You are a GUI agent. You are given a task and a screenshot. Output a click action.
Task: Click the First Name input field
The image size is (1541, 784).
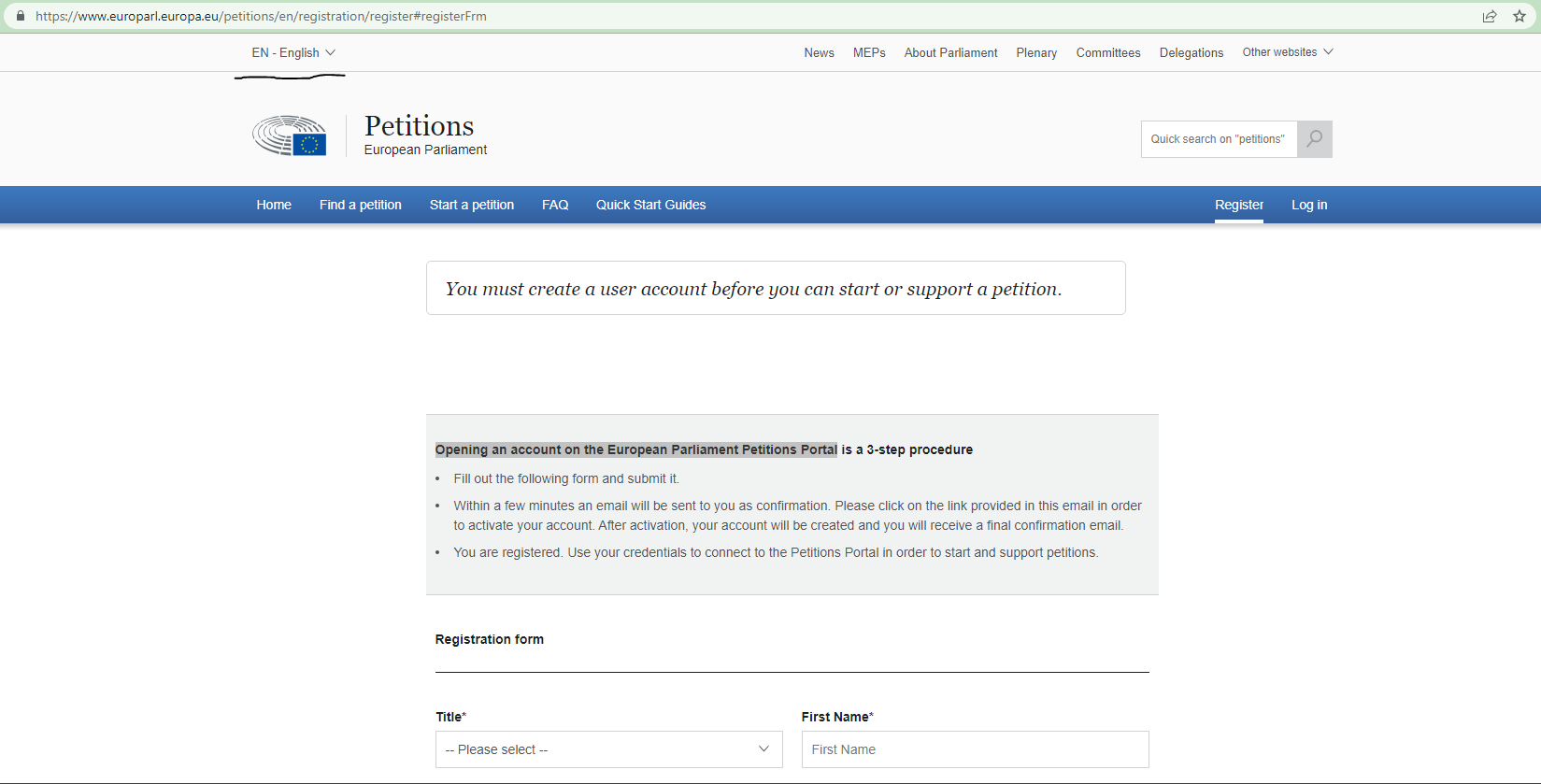tap(975, 749)
